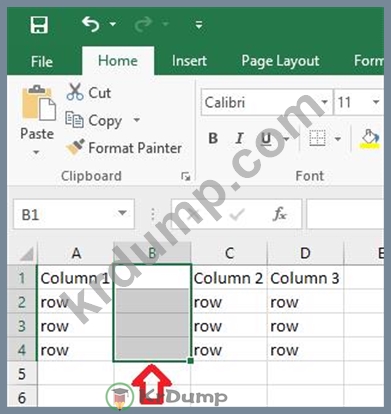Viewport: 391px width, 414px height.
Task: Expand the Calibri font name dropdown
Action: click(x=324, y=102)
